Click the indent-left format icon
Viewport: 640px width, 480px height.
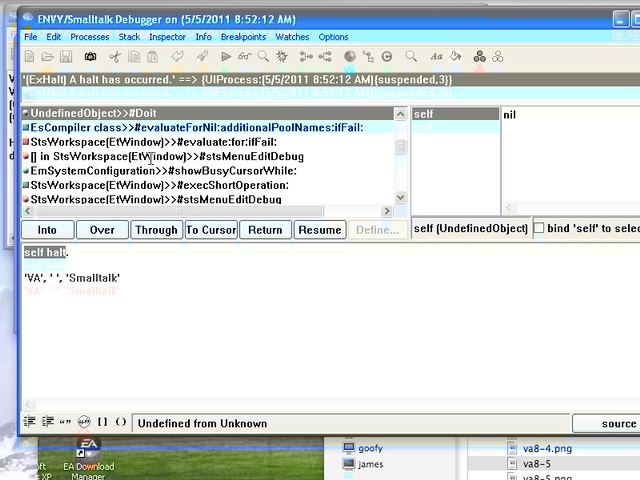pyautogui.click(x=29, y=421)
